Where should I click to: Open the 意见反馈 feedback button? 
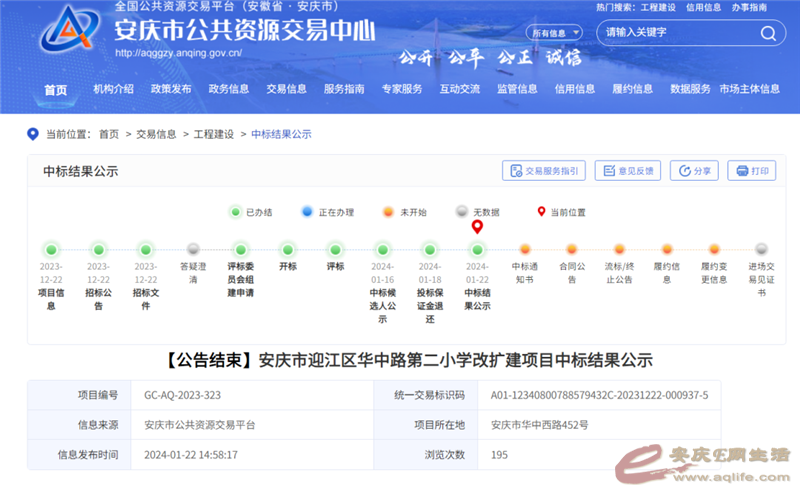coord(627,171)
